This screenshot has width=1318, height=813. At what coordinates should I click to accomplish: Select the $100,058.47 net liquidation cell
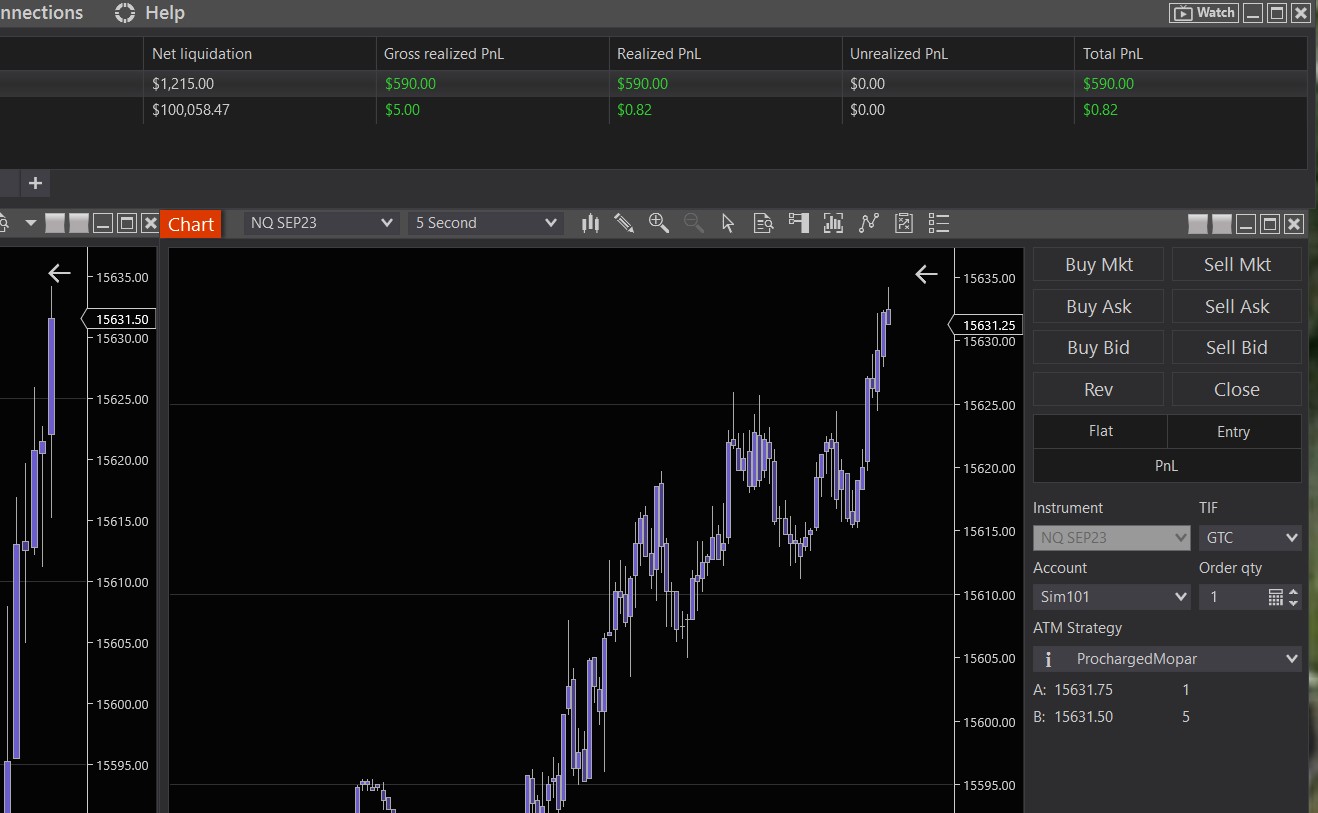(259, 110)
